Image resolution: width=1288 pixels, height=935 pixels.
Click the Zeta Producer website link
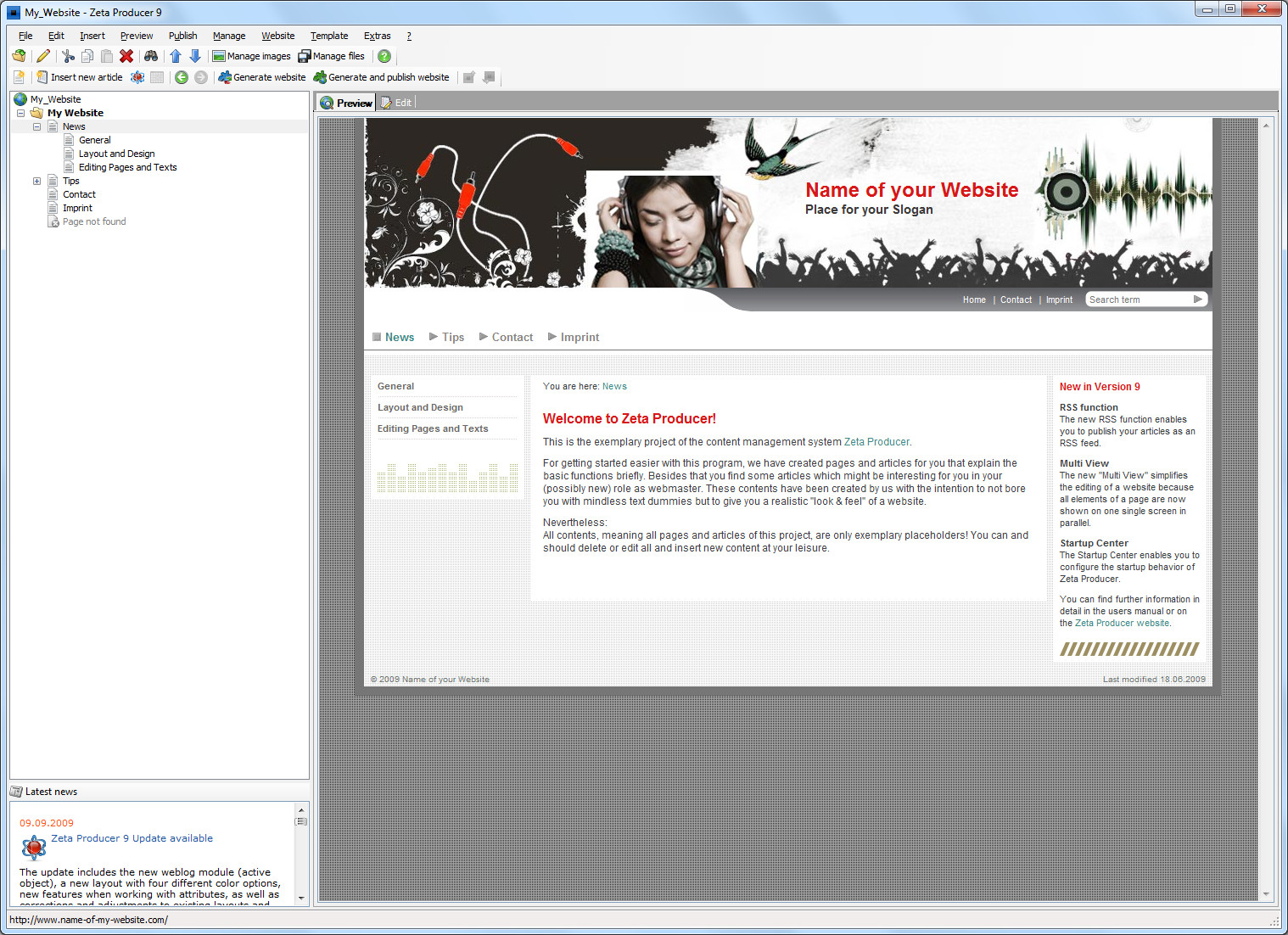(x=1123, y=623)
